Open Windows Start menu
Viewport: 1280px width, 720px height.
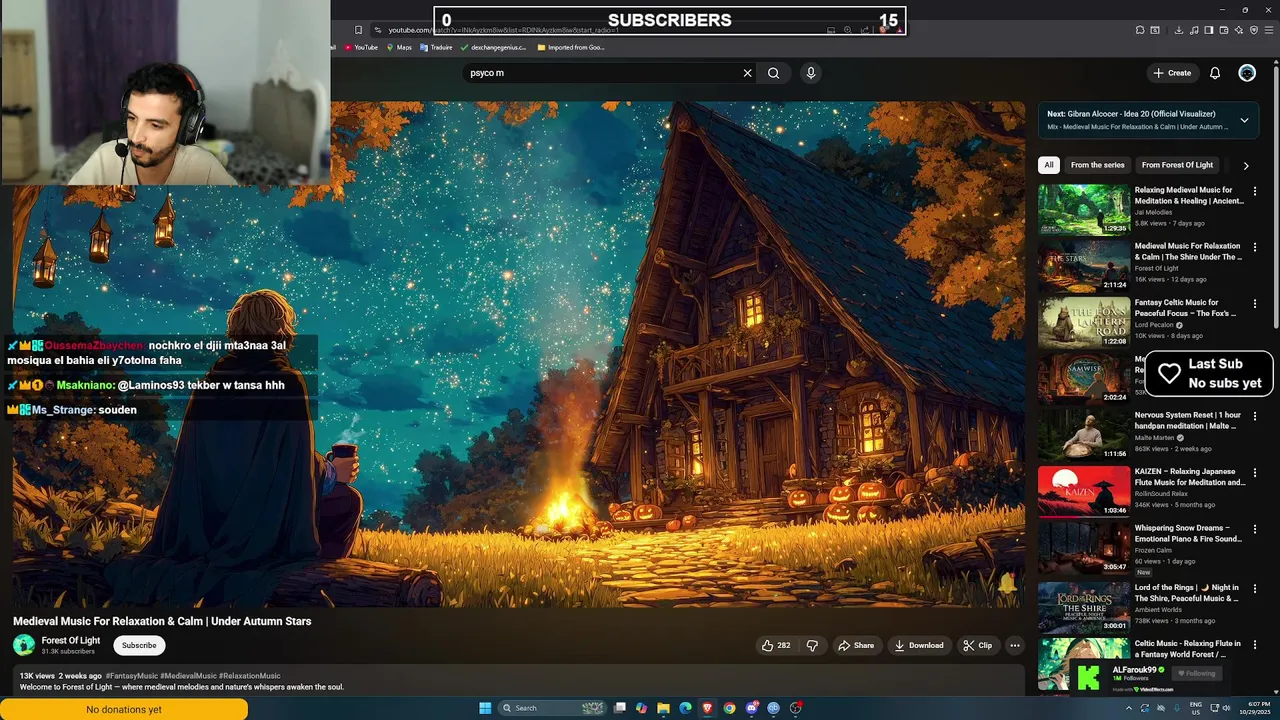tap(485, 708)
